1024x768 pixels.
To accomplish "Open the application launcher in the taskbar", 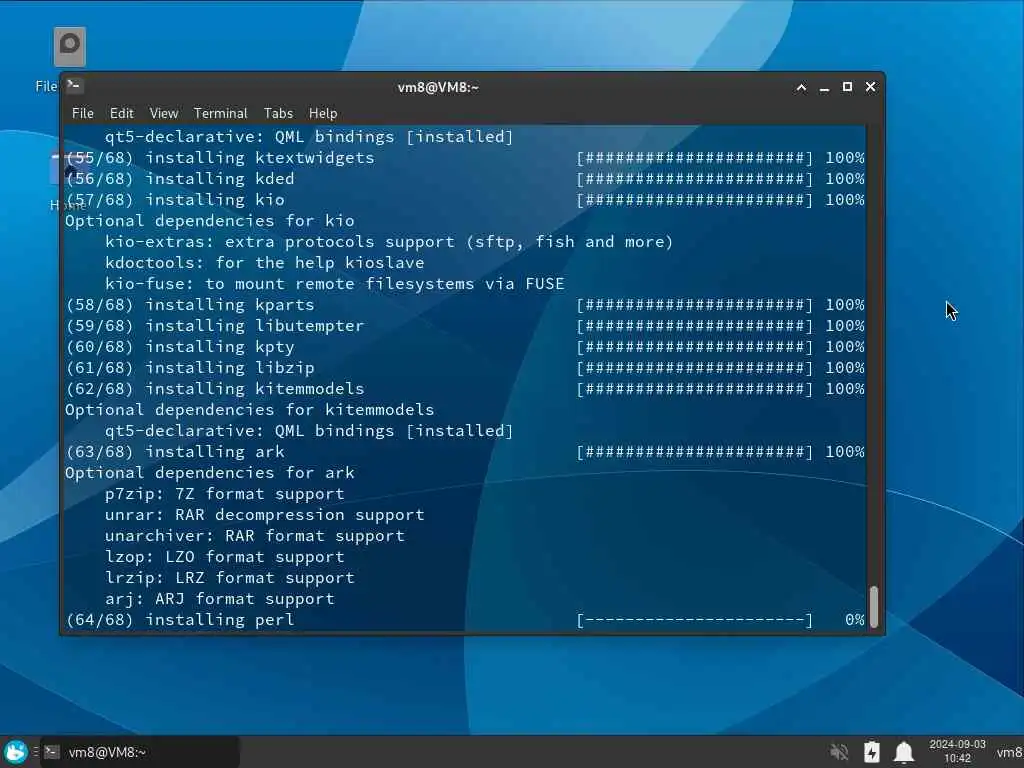I will [x=15, y=752].
